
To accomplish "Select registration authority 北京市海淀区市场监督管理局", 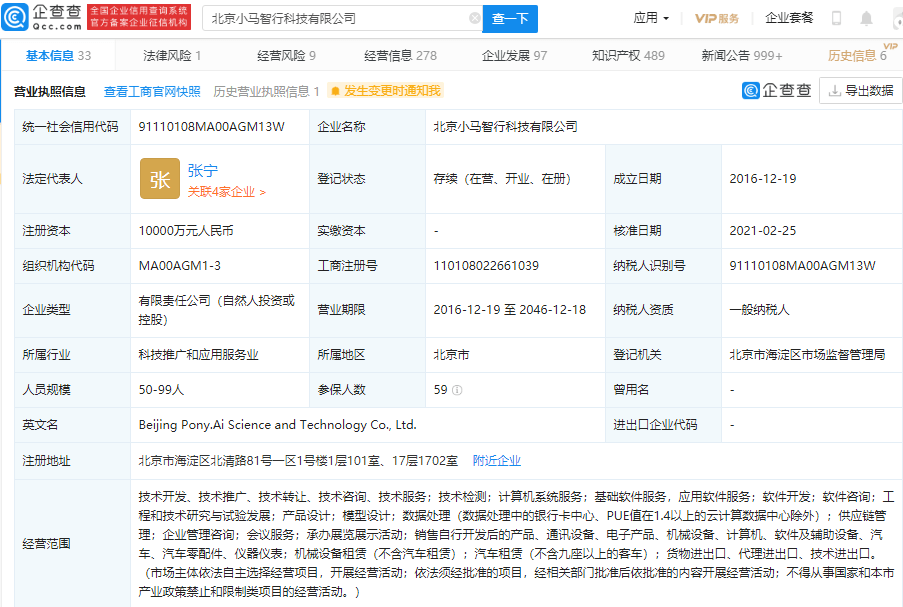I will point(807,355).
